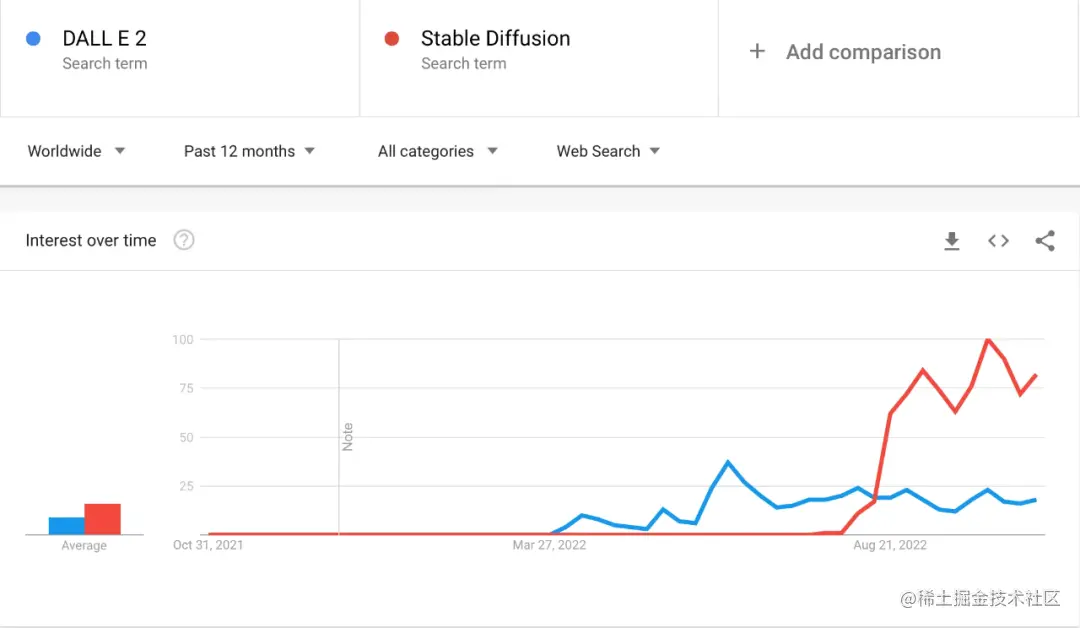
Task: Change the Web Search type dropdown
Action: [608, 151]
